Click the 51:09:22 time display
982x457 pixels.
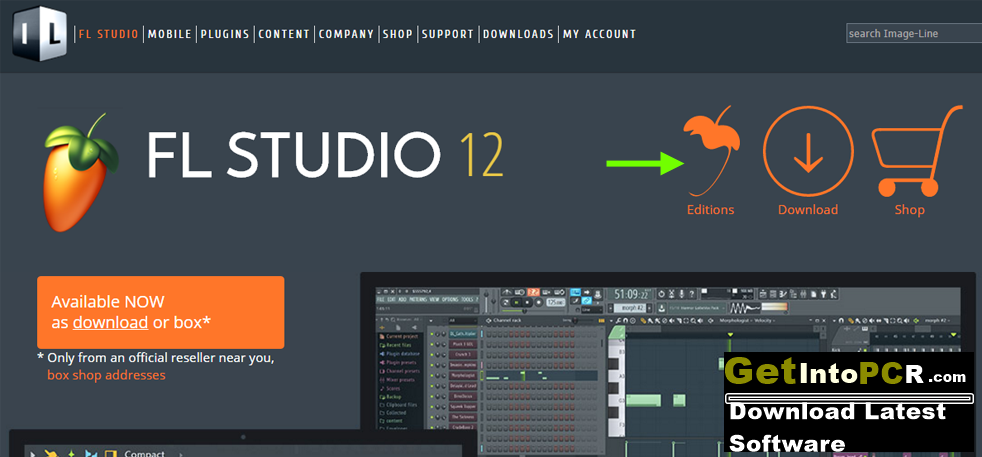click(x=631, y=294)
